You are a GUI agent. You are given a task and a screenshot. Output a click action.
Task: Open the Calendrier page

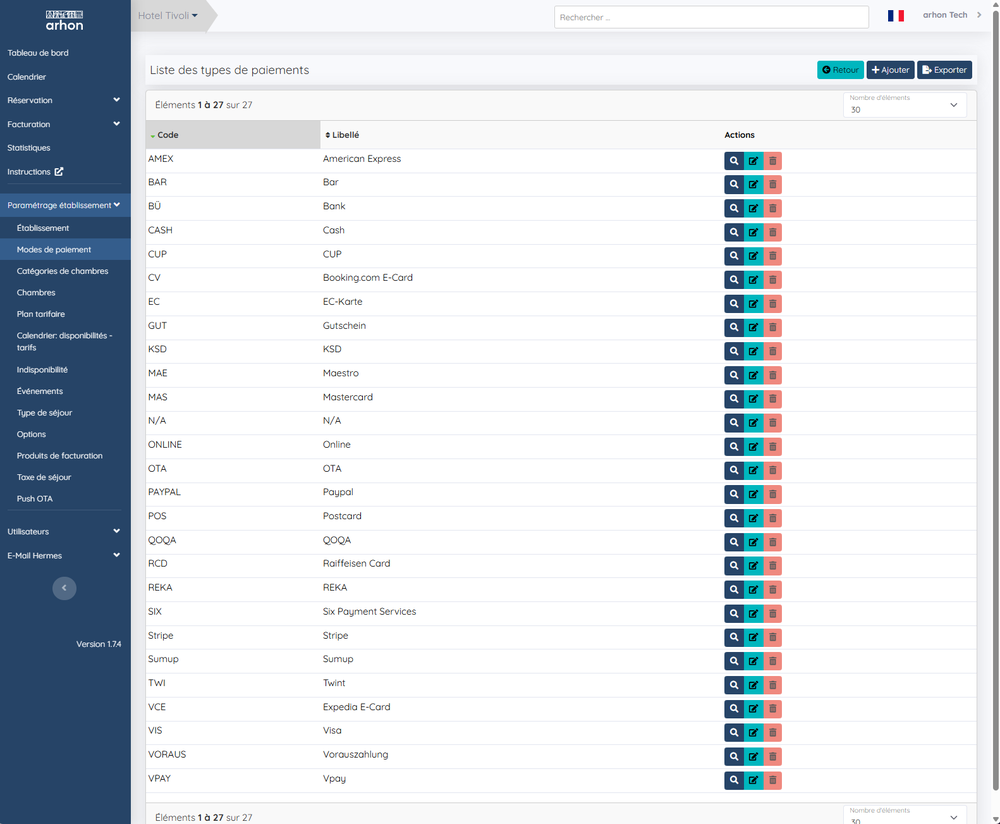pyautogui.click(x=27, y=77)
